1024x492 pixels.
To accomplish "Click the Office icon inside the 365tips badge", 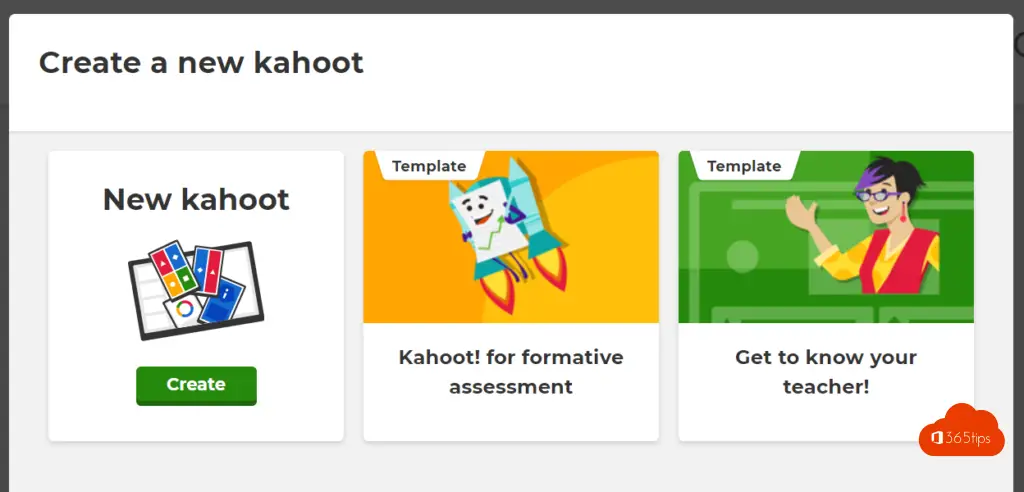I will (936, 438).
